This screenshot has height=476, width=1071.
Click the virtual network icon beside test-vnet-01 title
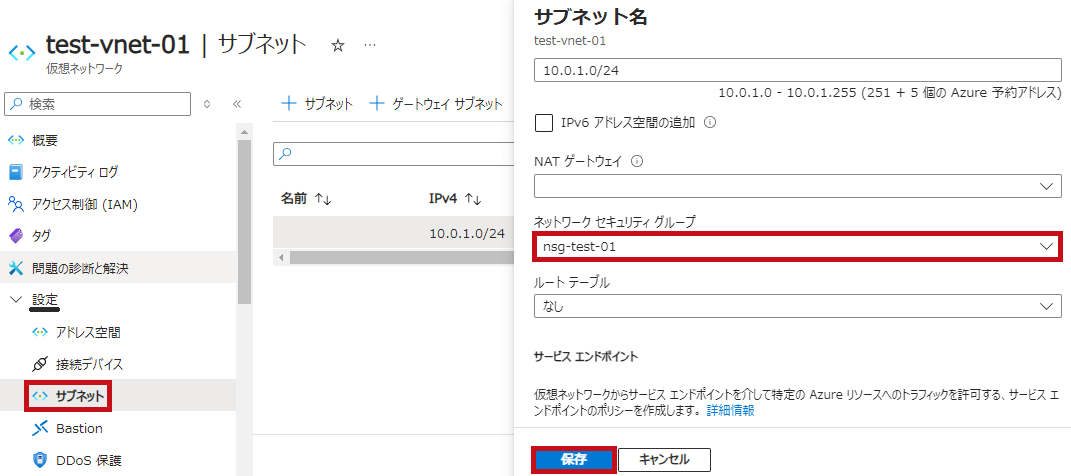coord(22,53)
